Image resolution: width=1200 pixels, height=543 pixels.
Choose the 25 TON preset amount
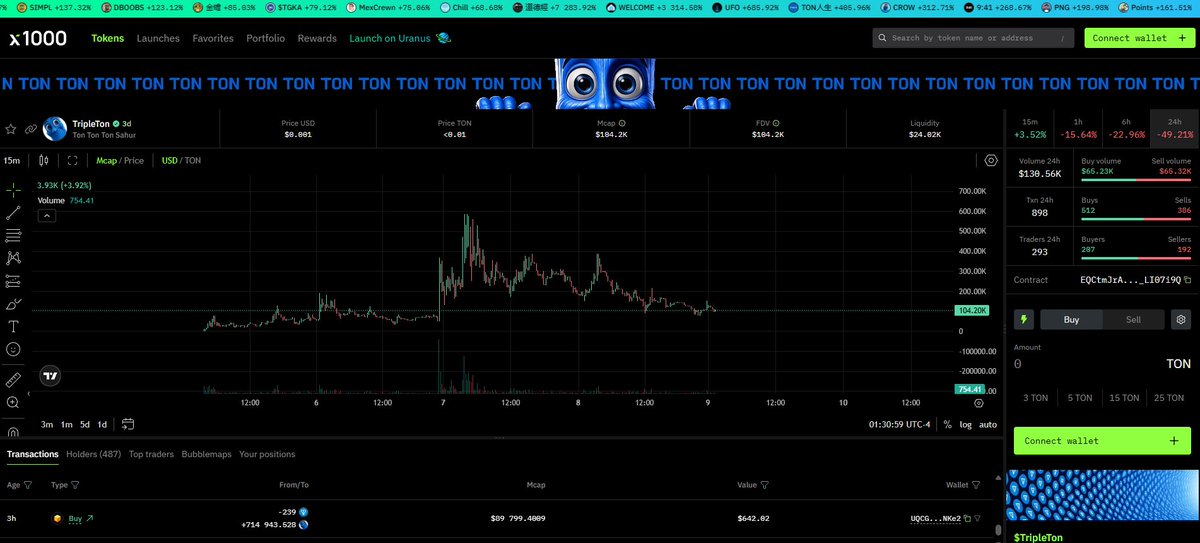1169,397
